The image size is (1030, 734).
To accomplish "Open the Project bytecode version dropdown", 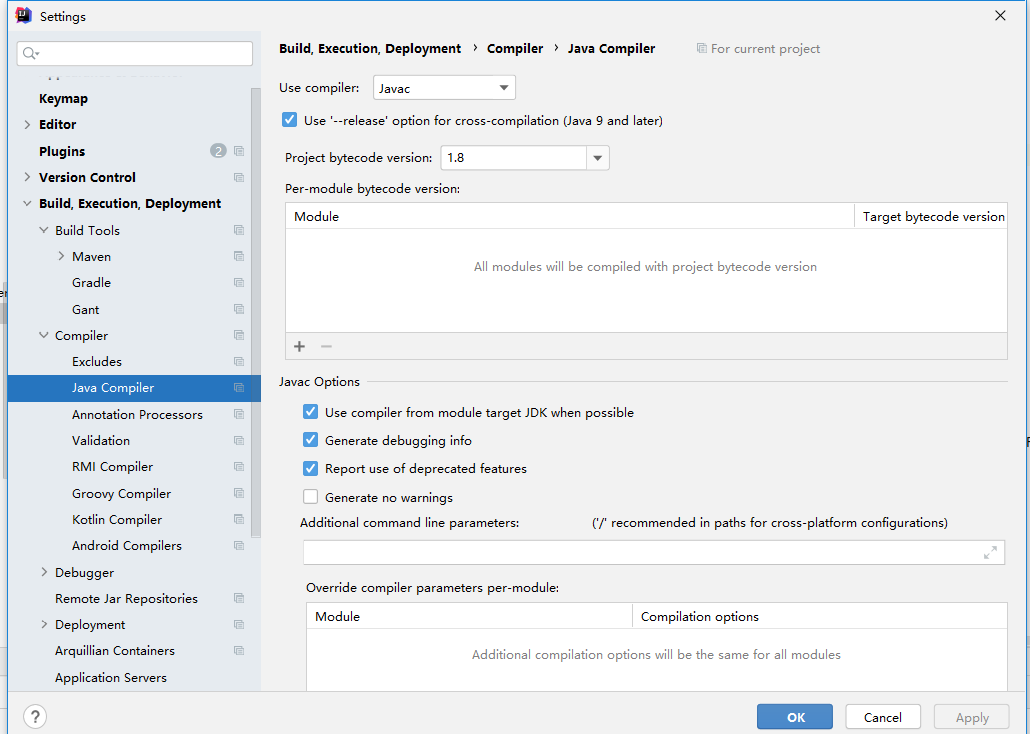I will click(598, 158).
